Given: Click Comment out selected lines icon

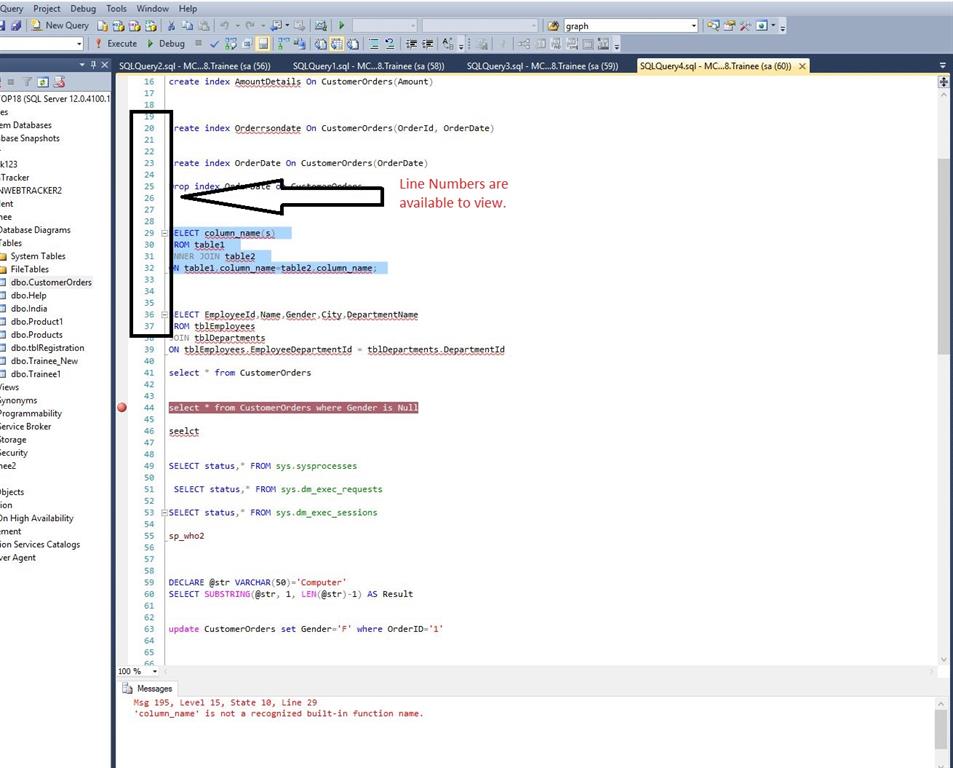Looking at the screenshot, I should click(374, 44).
